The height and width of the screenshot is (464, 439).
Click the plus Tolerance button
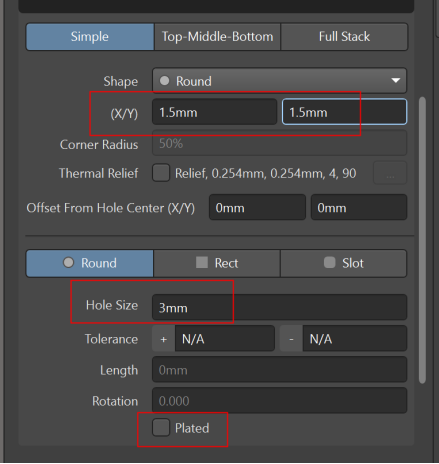(164, 339)
